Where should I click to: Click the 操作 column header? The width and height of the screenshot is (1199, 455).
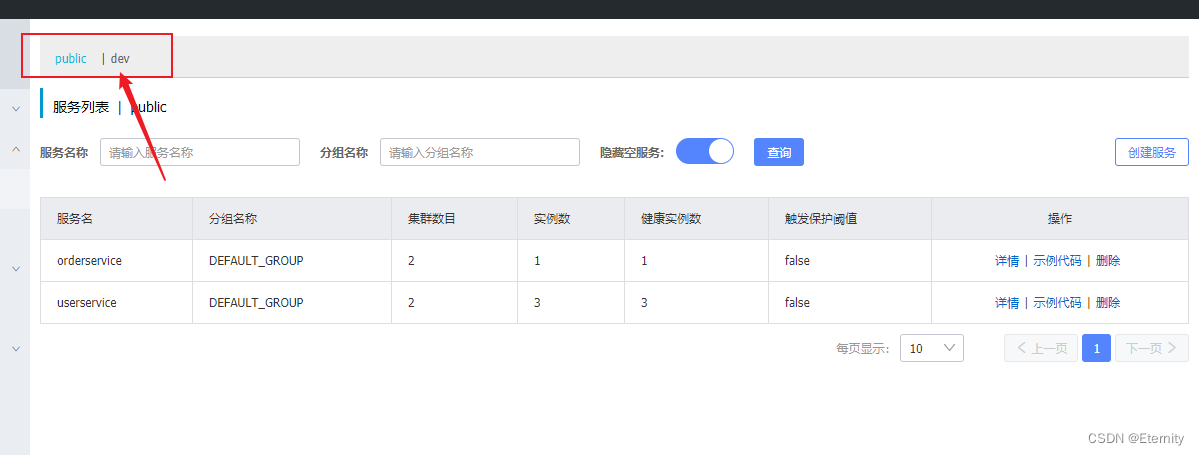pos(1059,219)
